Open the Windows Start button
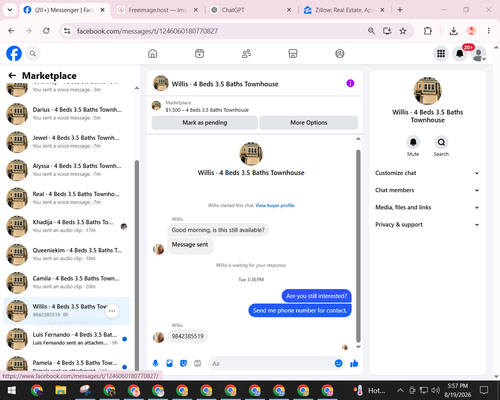The width and height of the screenshot is (500, 400). [x=12, y=390]
